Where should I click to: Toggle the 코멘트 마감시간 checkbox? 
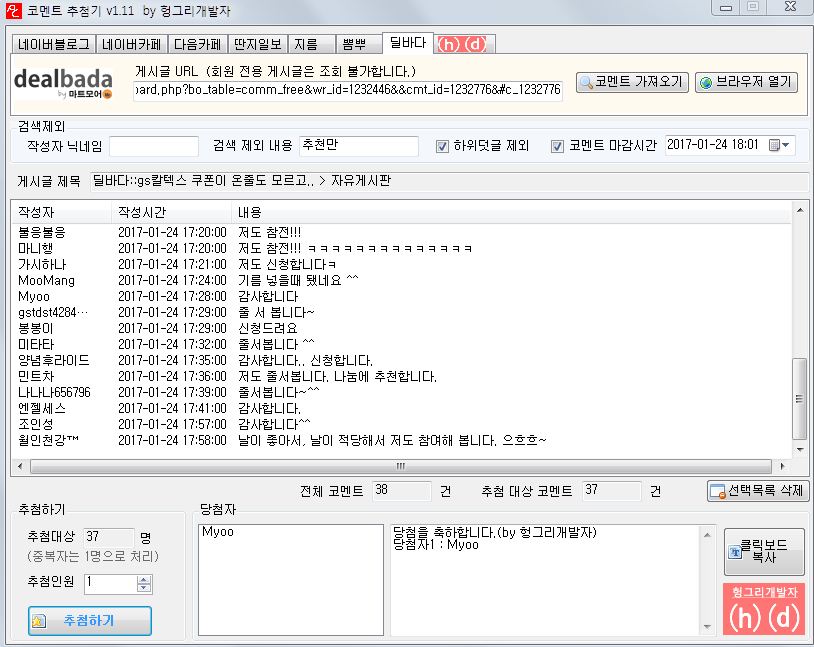[x=558, y=146]
